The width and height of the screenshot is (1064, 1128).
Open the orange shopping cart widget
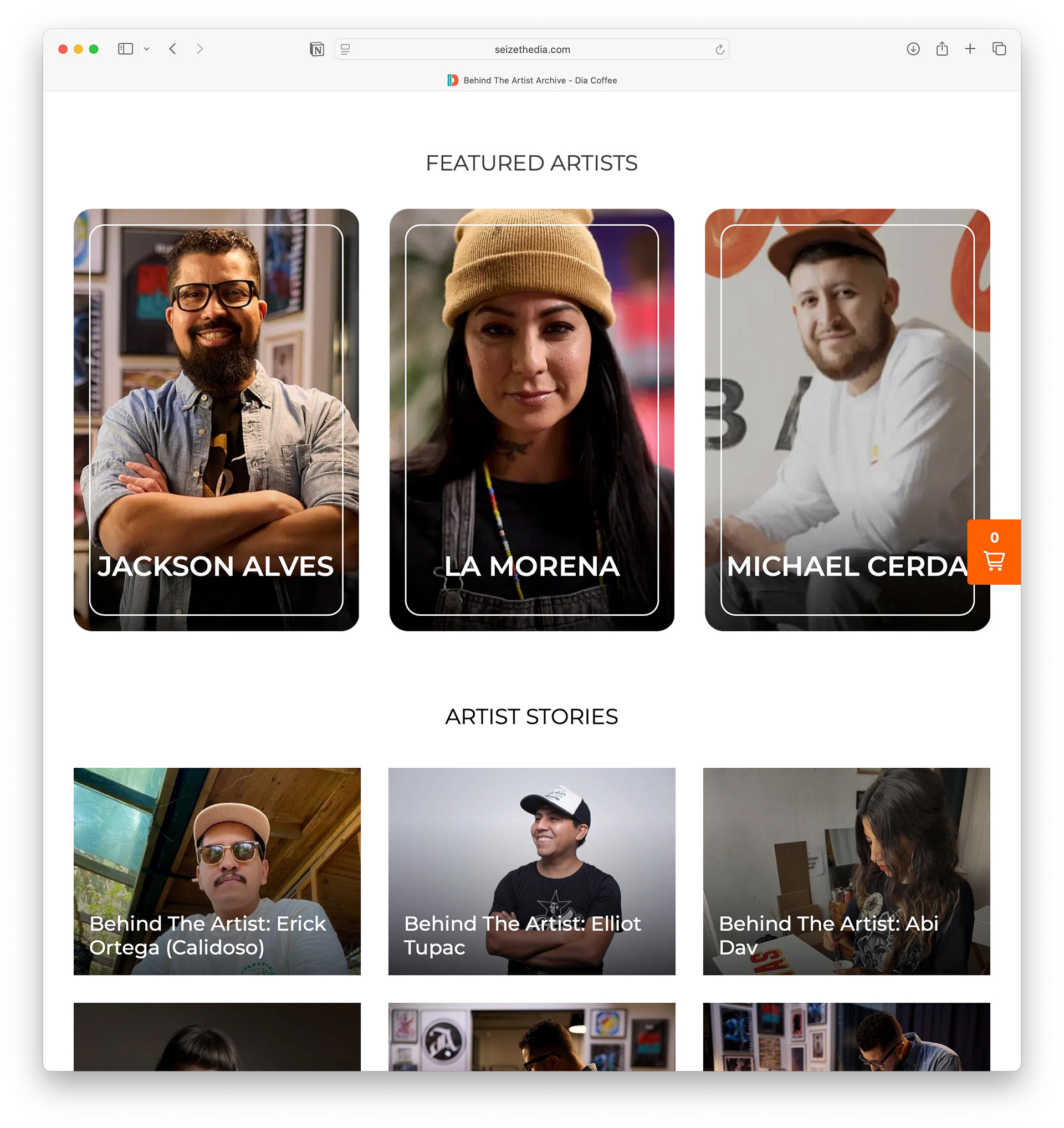(x=994, y=552)
